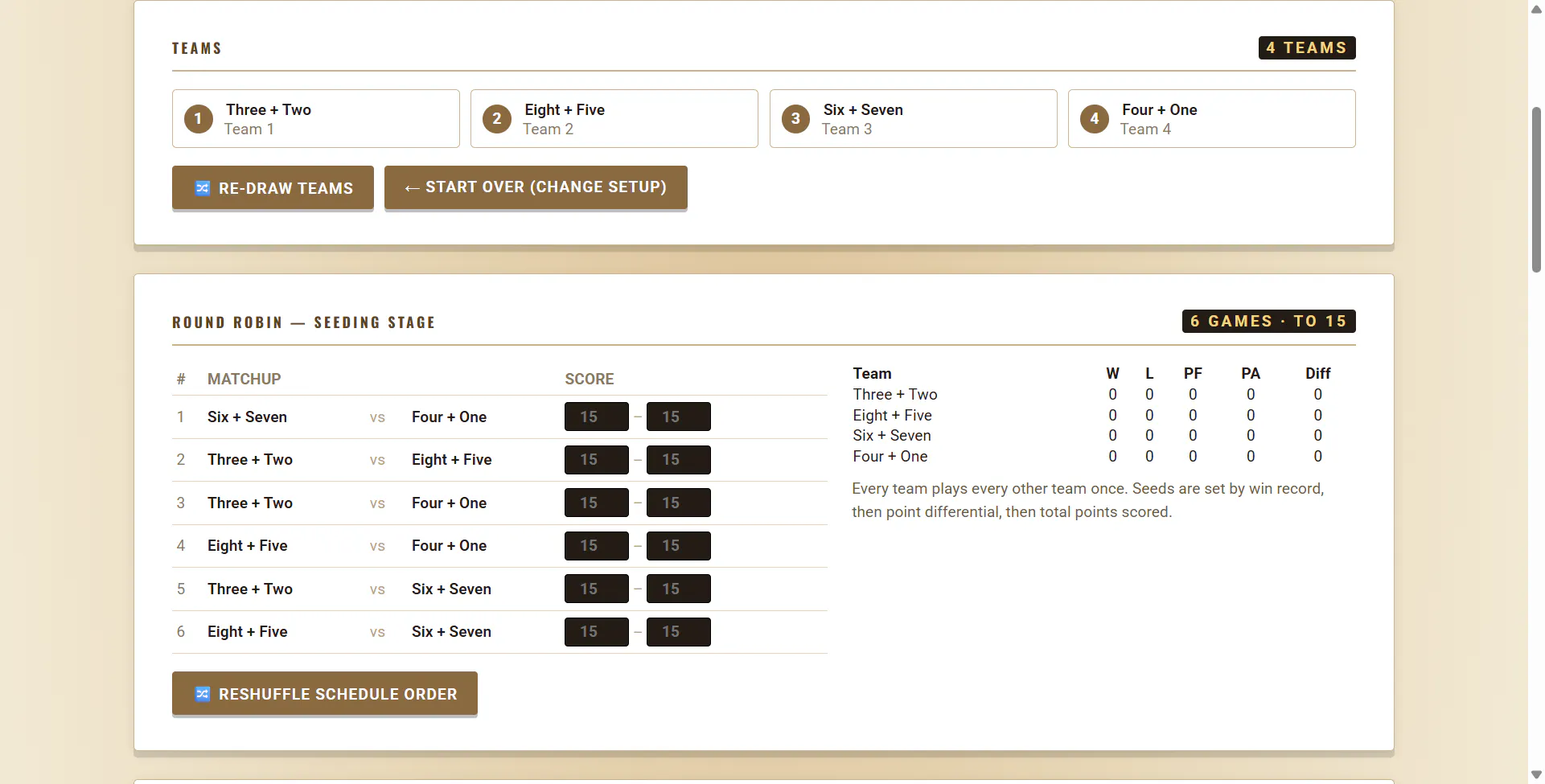Click the PA column header in standings

[1251, 374]
